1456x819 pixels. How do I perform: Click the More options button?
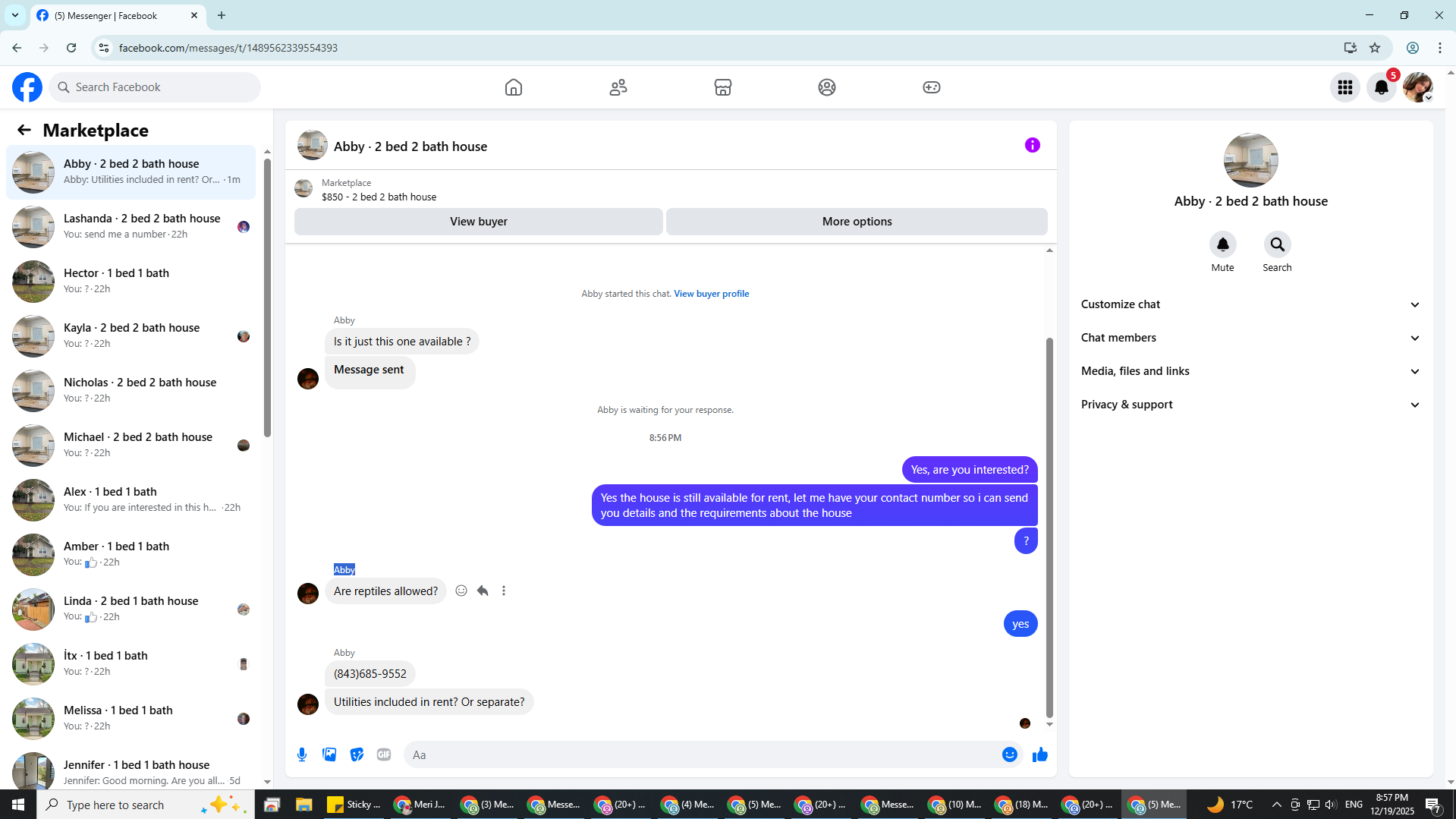click(x=857, y=222)
